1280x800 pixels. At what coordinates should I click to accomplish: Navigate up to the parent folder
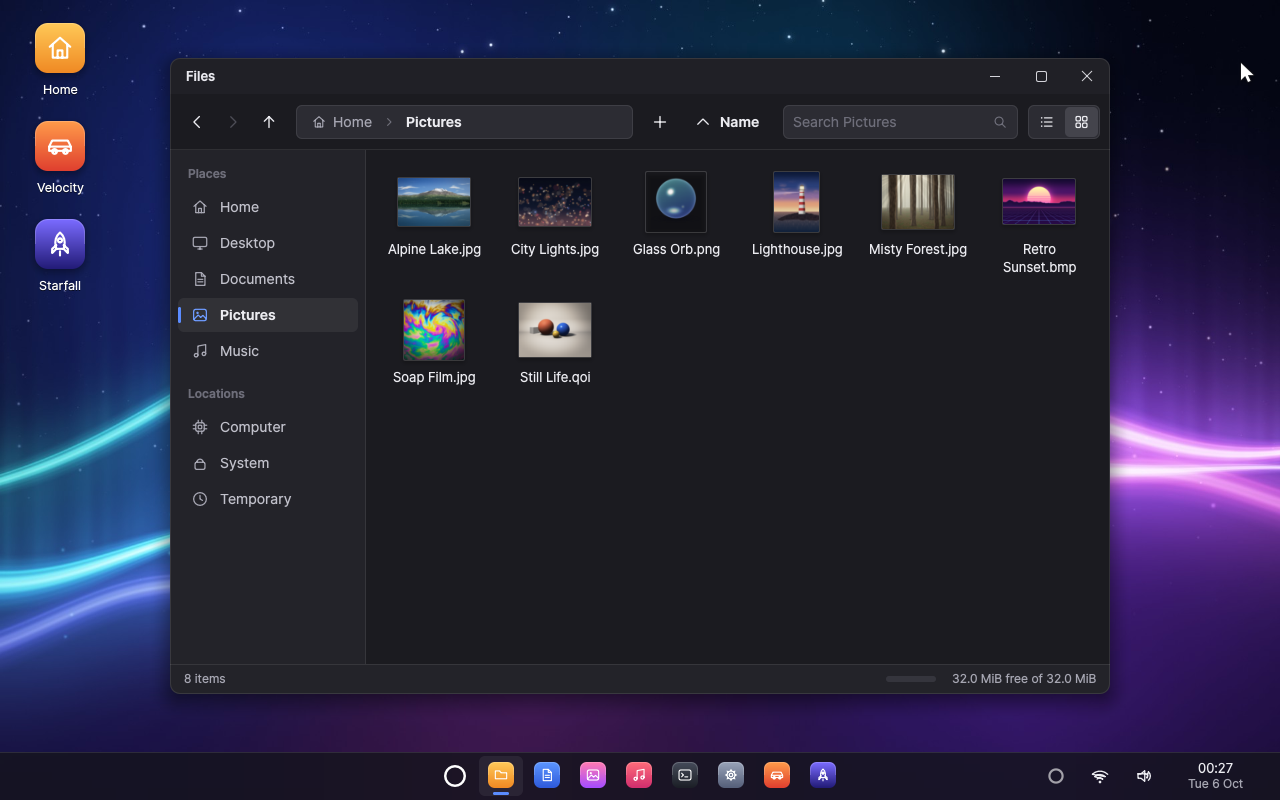coord(269,122)
